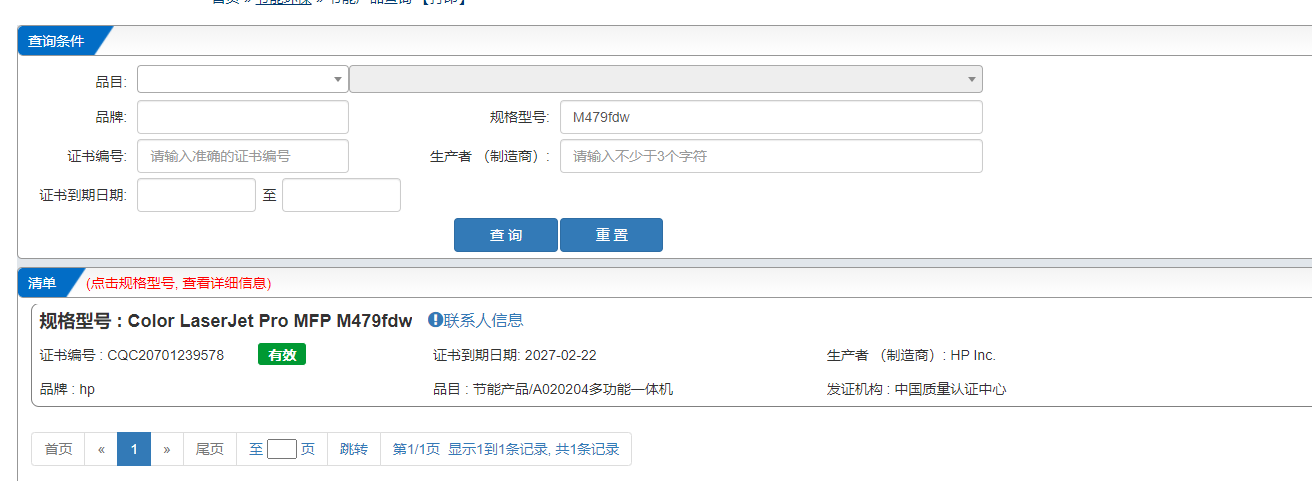1312x481 pixels.
Task: Click the expiry date 2027-02-22
Action: coord(560,355)
